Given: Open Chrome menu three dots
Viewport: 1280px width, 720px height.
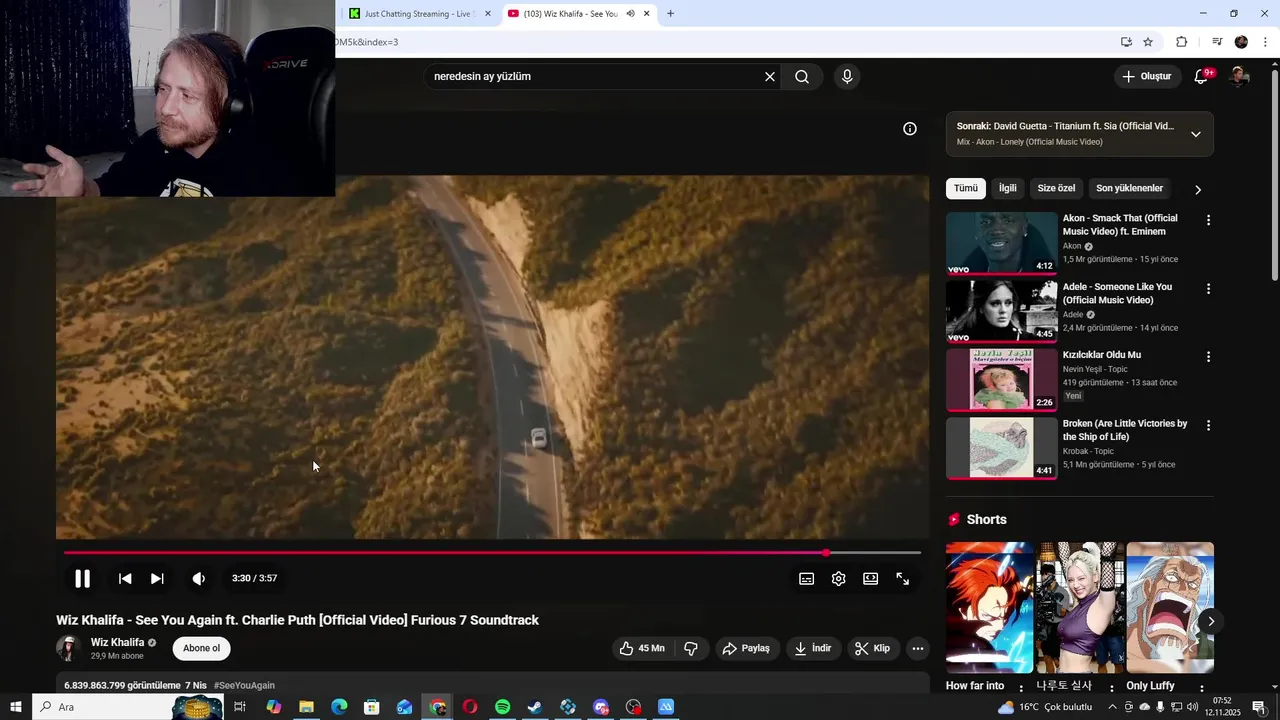Looking at the screenshot, I should (x=1266, y=42).
